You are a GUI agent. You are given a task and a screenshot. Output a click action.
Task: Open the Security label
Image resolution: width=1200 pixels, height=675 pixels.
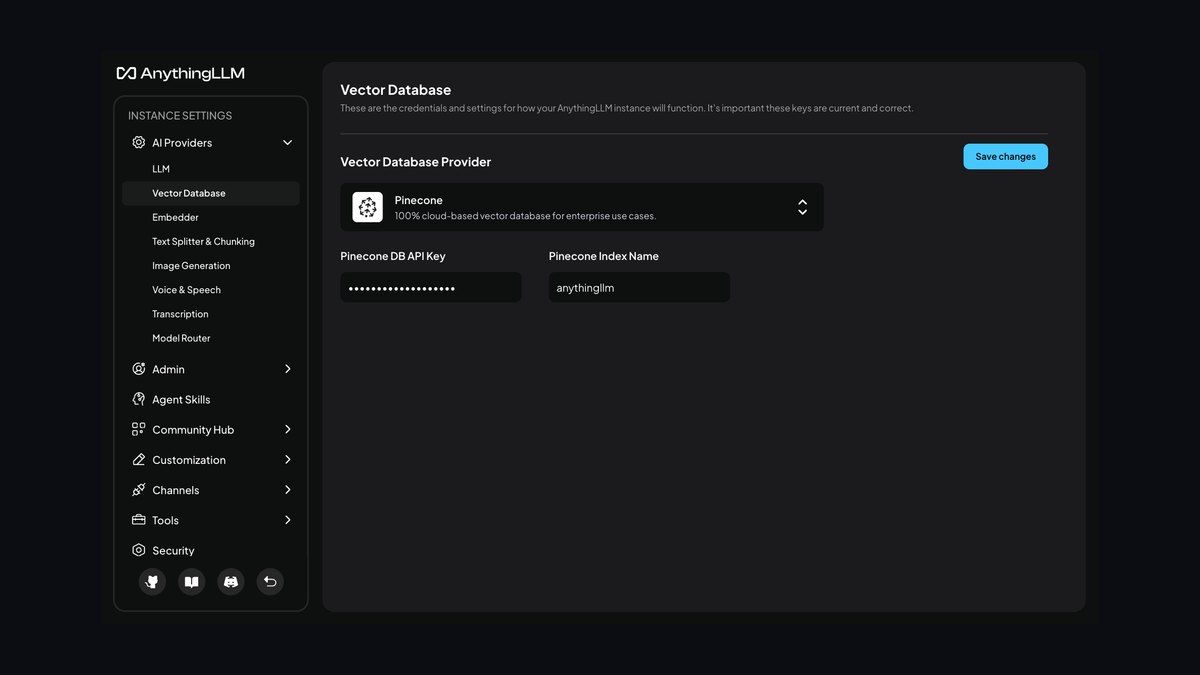tap(173, 550)
